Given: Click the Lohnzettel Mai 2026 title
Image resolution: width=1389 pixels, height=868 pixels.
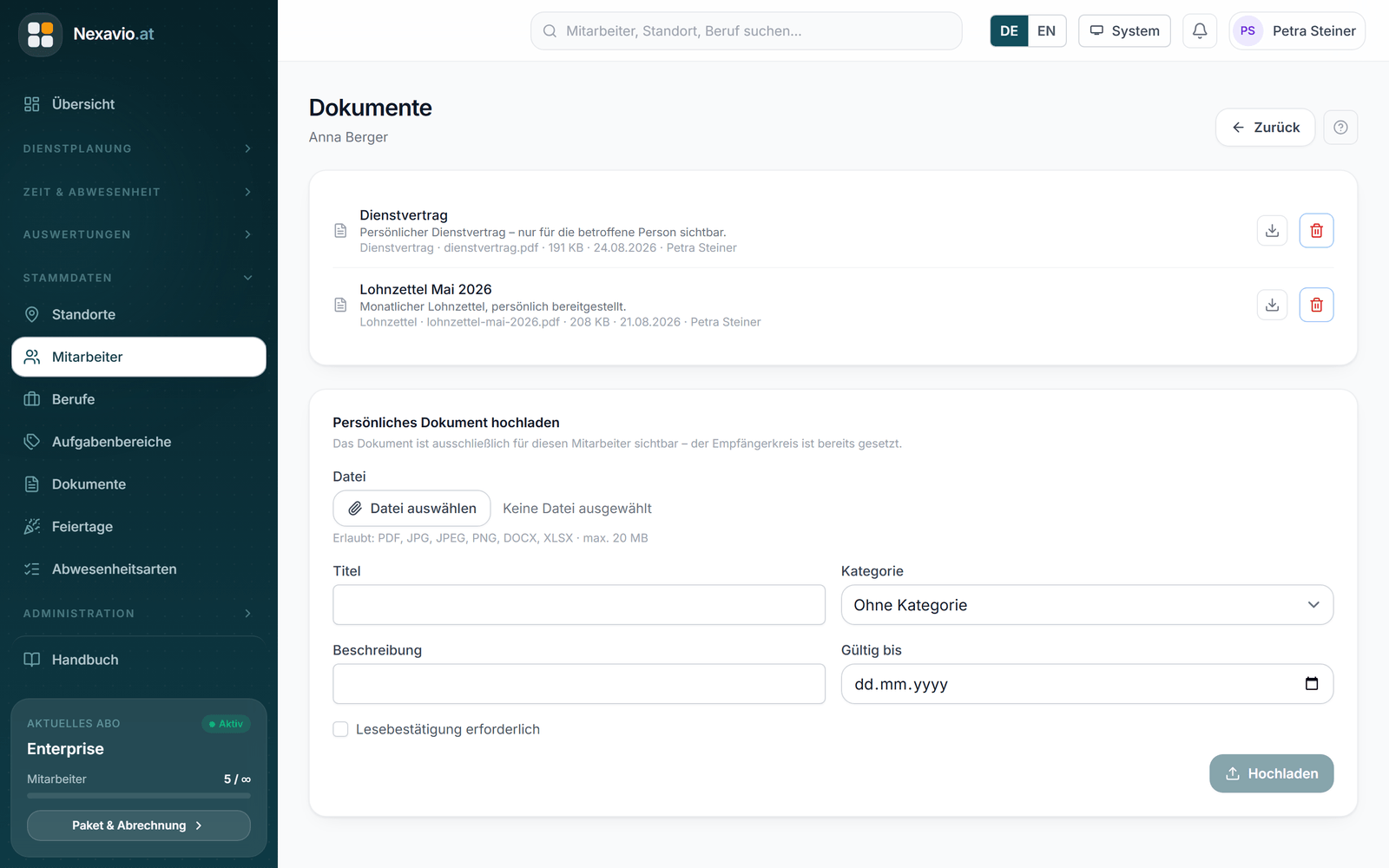Looking at the screenshot, I should point(425,290).
